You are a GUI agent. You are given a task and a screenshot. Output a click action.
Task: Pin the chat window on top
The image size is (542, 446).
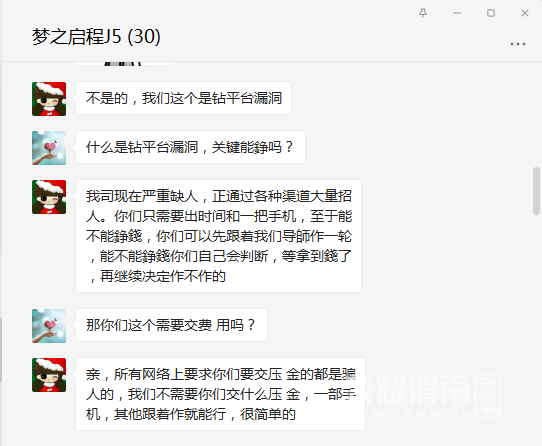tap(423, 13)
